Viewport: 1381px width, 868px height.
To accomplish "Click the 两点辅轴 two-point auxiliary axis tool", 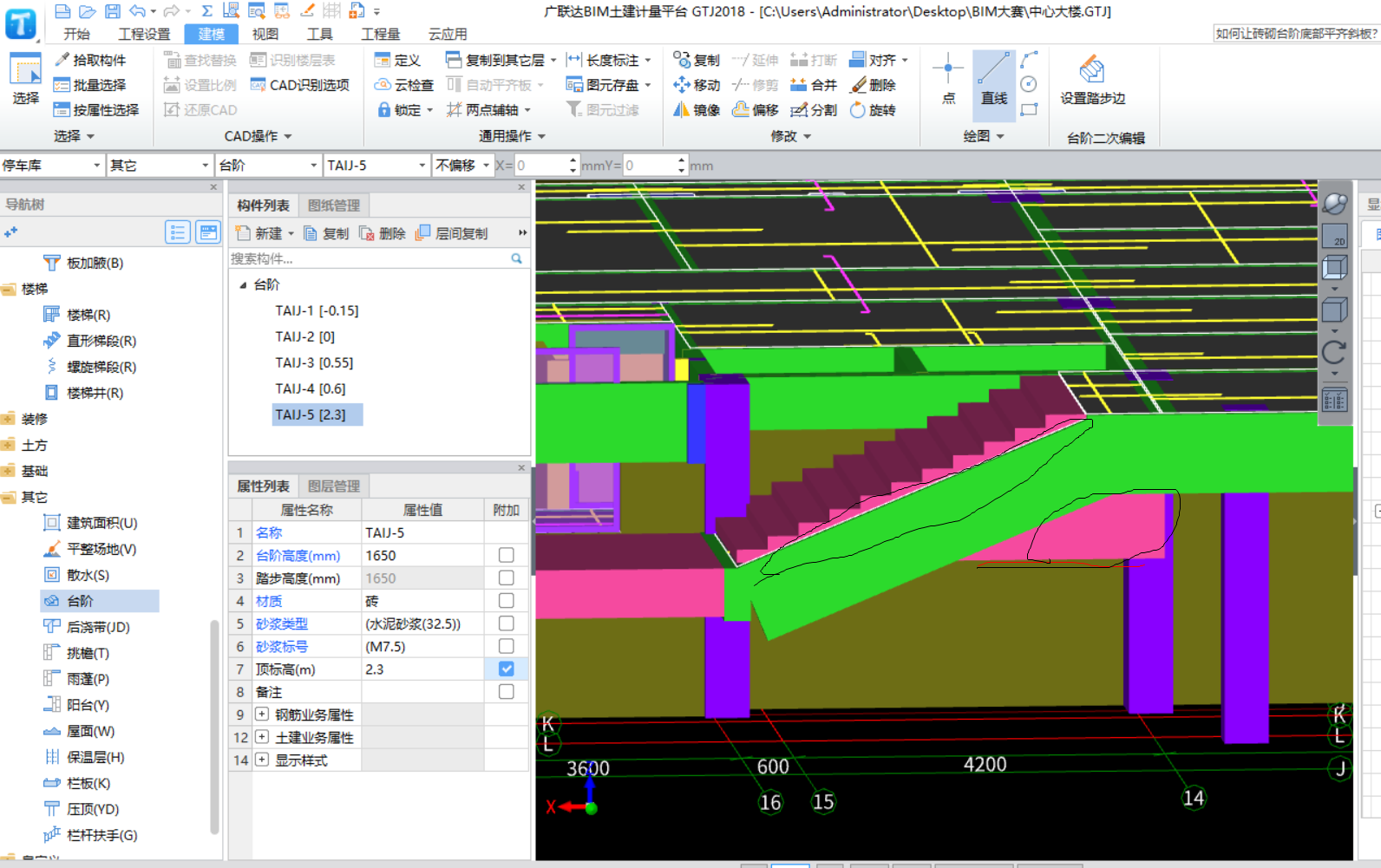I will [x=488, y=110].
